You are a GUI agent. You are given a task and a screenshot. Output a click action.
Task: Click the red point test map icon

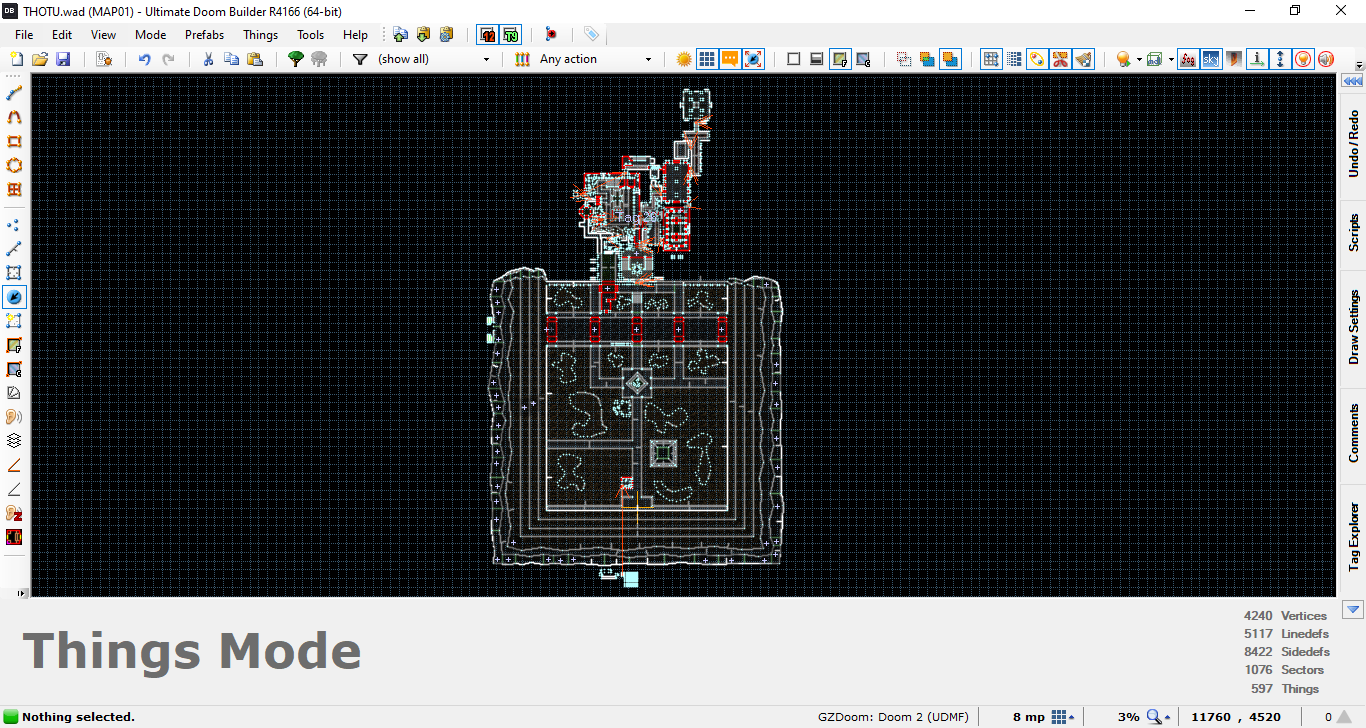(x=551, y=34)
